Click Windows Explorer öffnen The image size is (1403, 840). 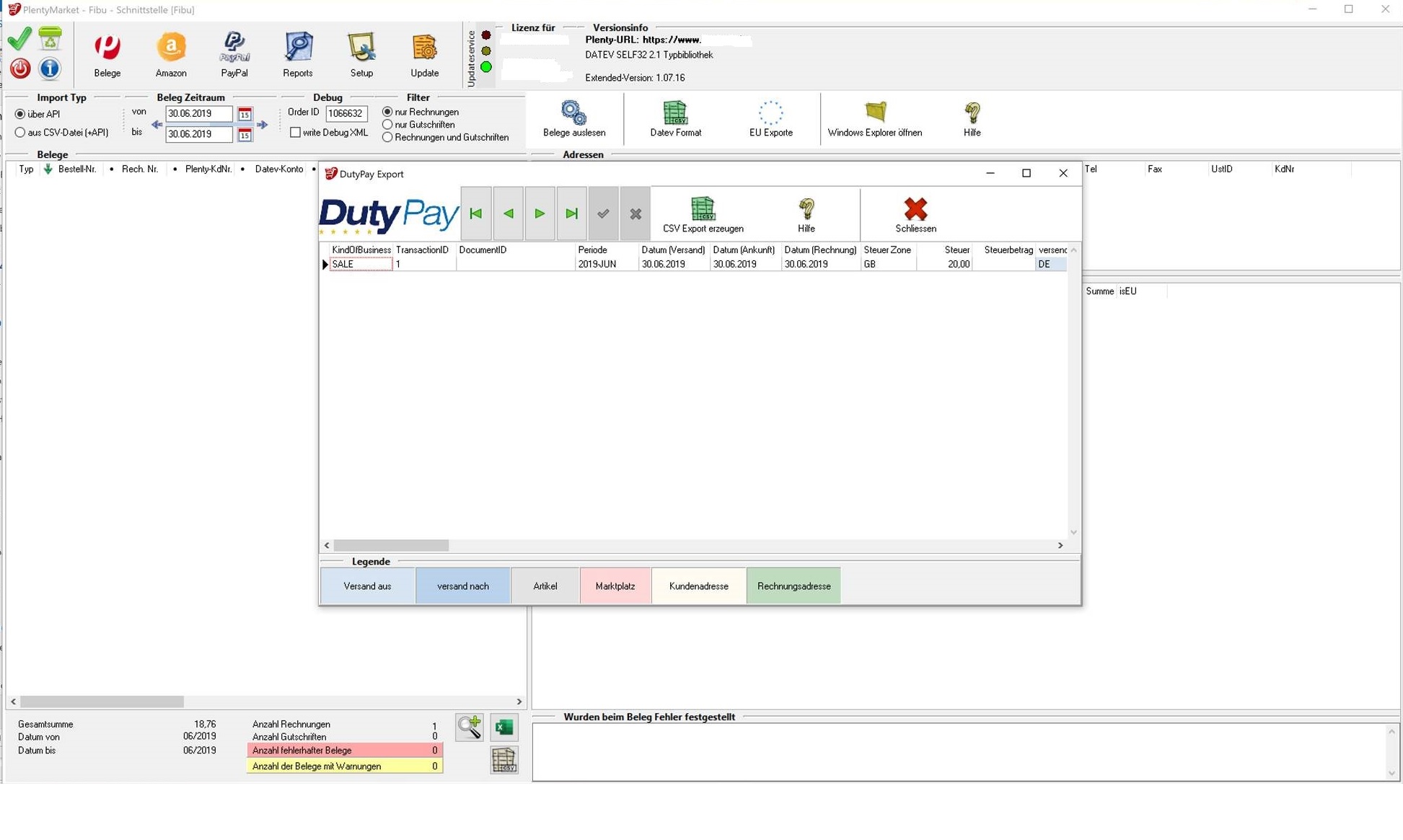coord(875,119)
